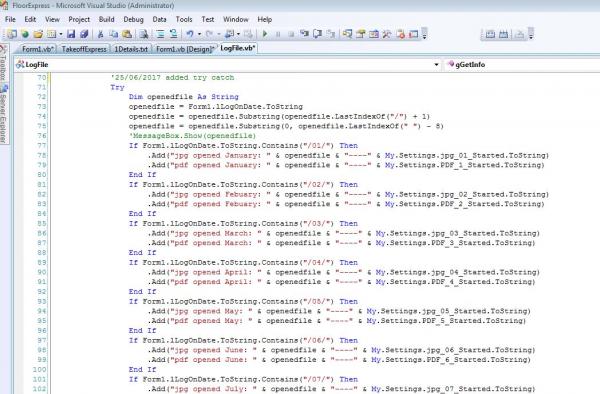
Task: Click the Paste clipboard icon
Action: coord(127,34)
